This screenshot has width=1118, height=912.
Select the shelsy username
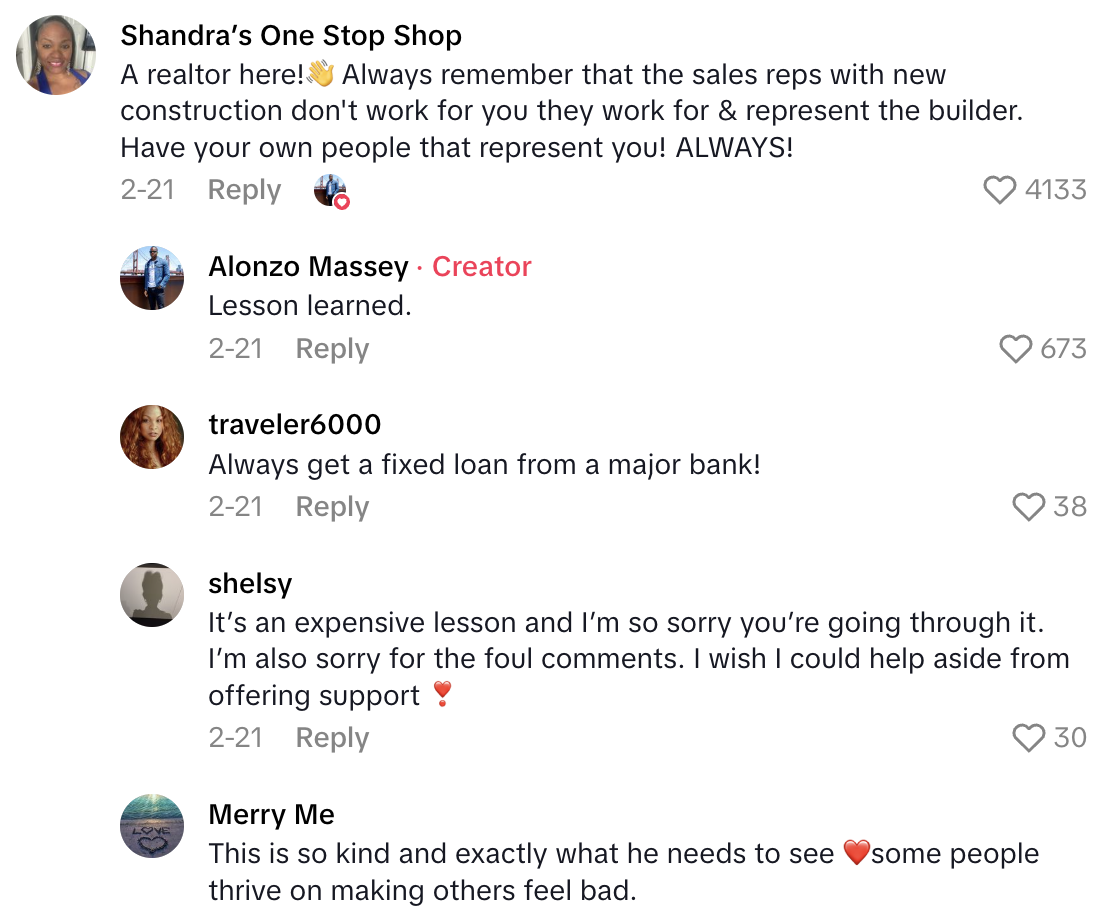click(x=250, y=583)
